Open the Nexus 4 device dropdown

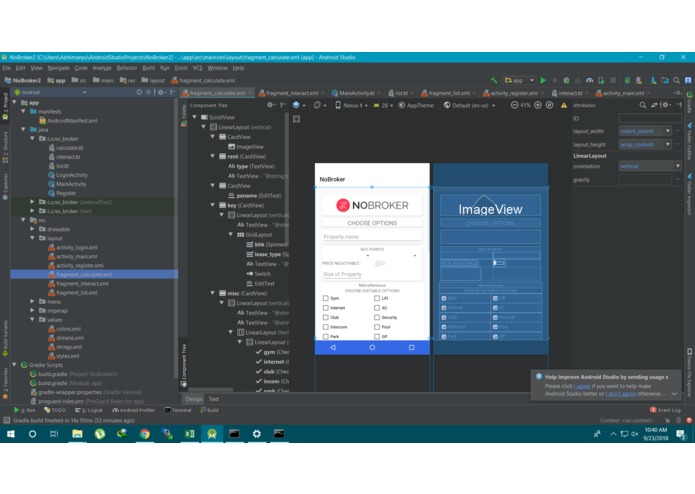click(x=351, y=105)
